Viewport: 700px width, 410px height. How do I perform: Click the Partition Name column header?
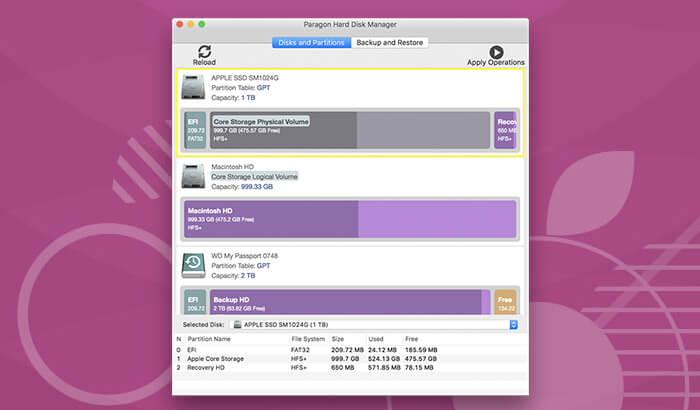[x=209, y=339]
